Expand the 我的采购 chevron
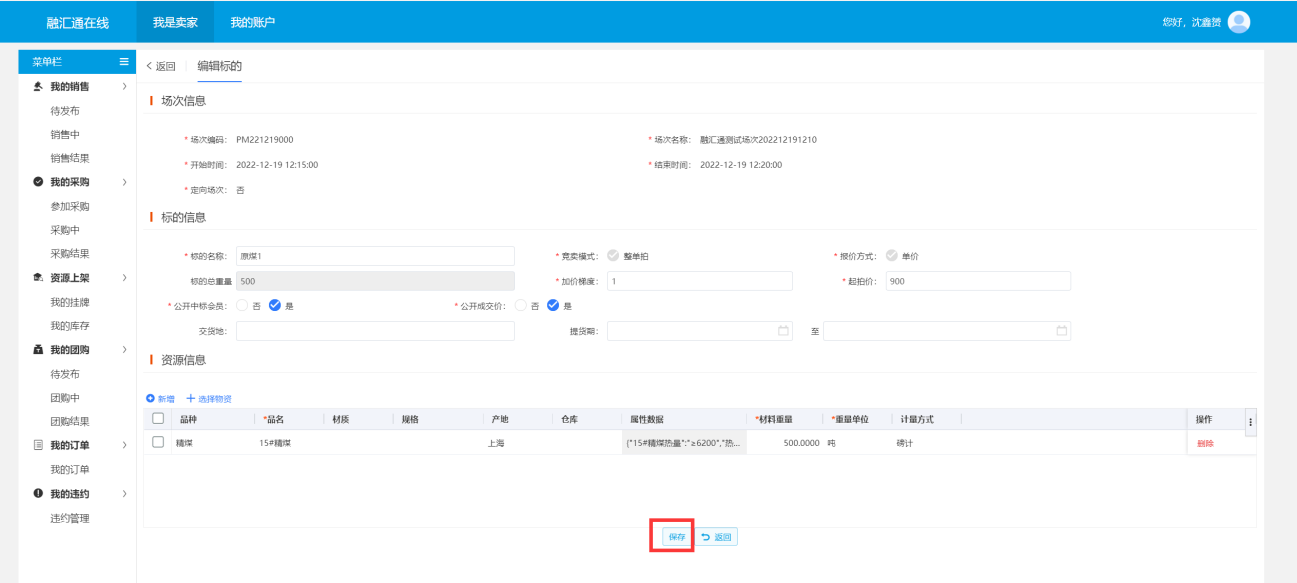The image size is (1297, 583). (x=124, y=182)
